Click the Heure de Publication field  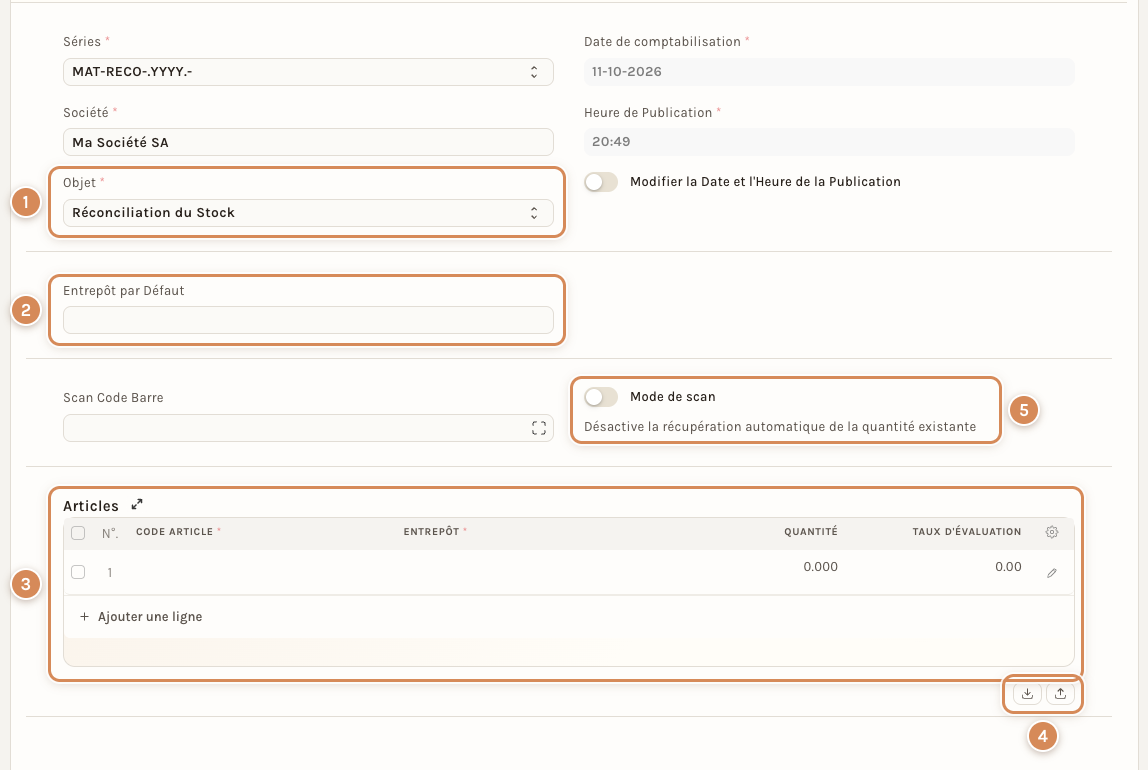click(829, 142)
